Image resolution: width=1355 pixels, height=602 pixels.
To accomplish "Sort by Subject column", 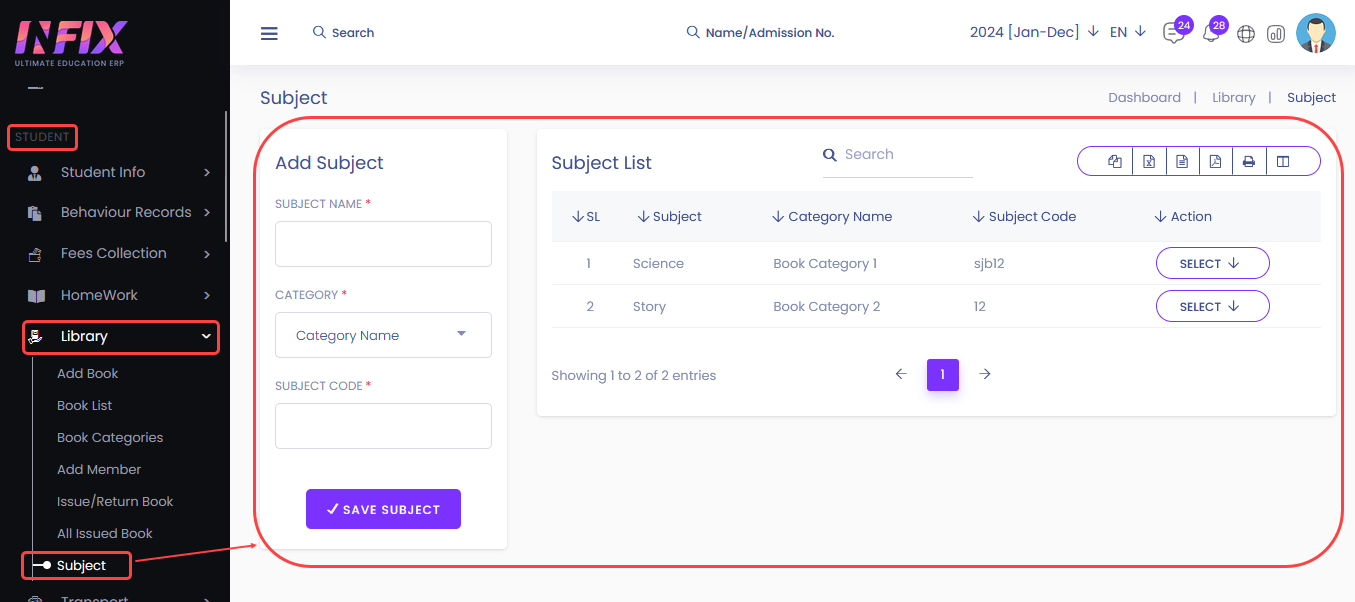I will 669,216.
